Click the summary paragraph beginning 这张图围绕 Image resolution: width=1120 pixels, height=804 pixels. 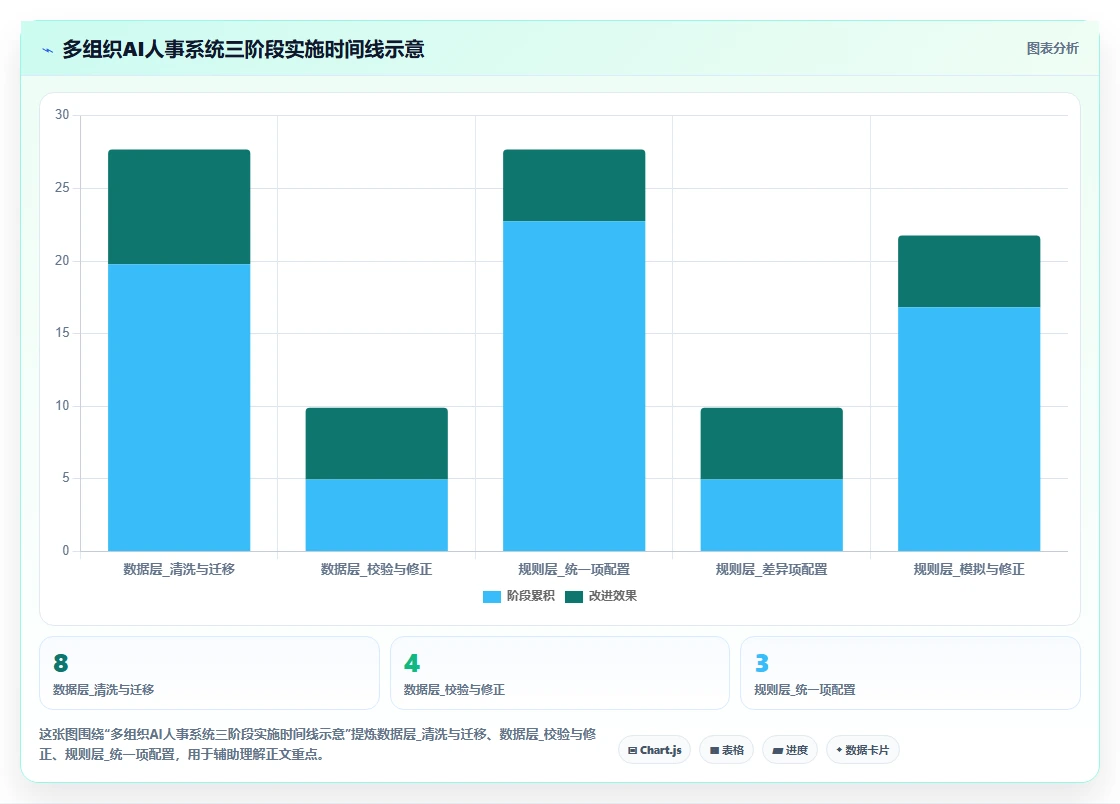[x=318, y=744]
